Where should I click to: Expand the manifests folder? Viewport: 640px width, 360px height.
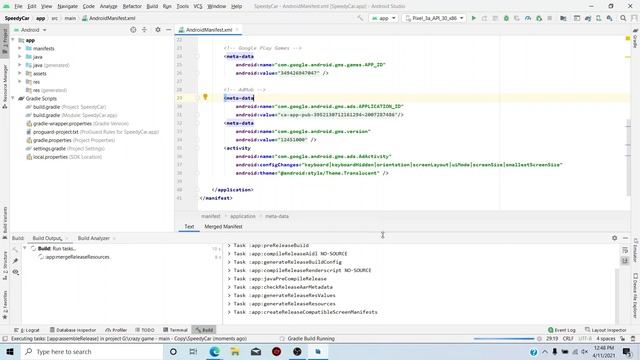(20, 48)
